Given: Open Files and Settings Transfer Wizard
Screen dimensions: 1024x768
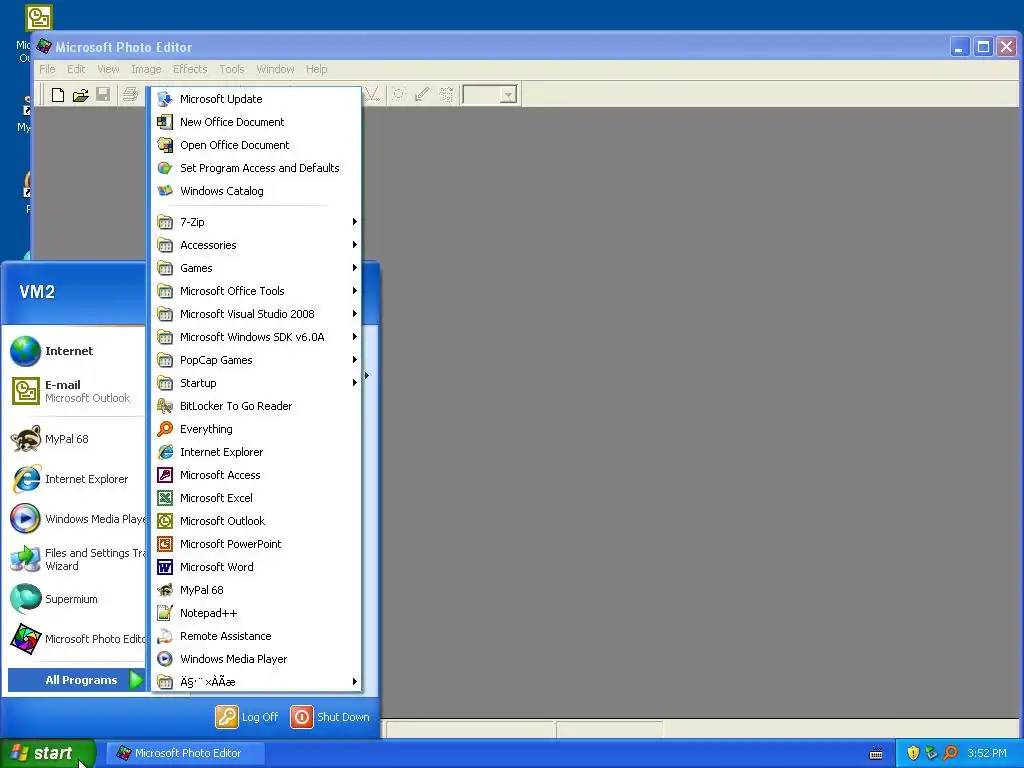Looking at the screenshot, I should click(76, 559).
